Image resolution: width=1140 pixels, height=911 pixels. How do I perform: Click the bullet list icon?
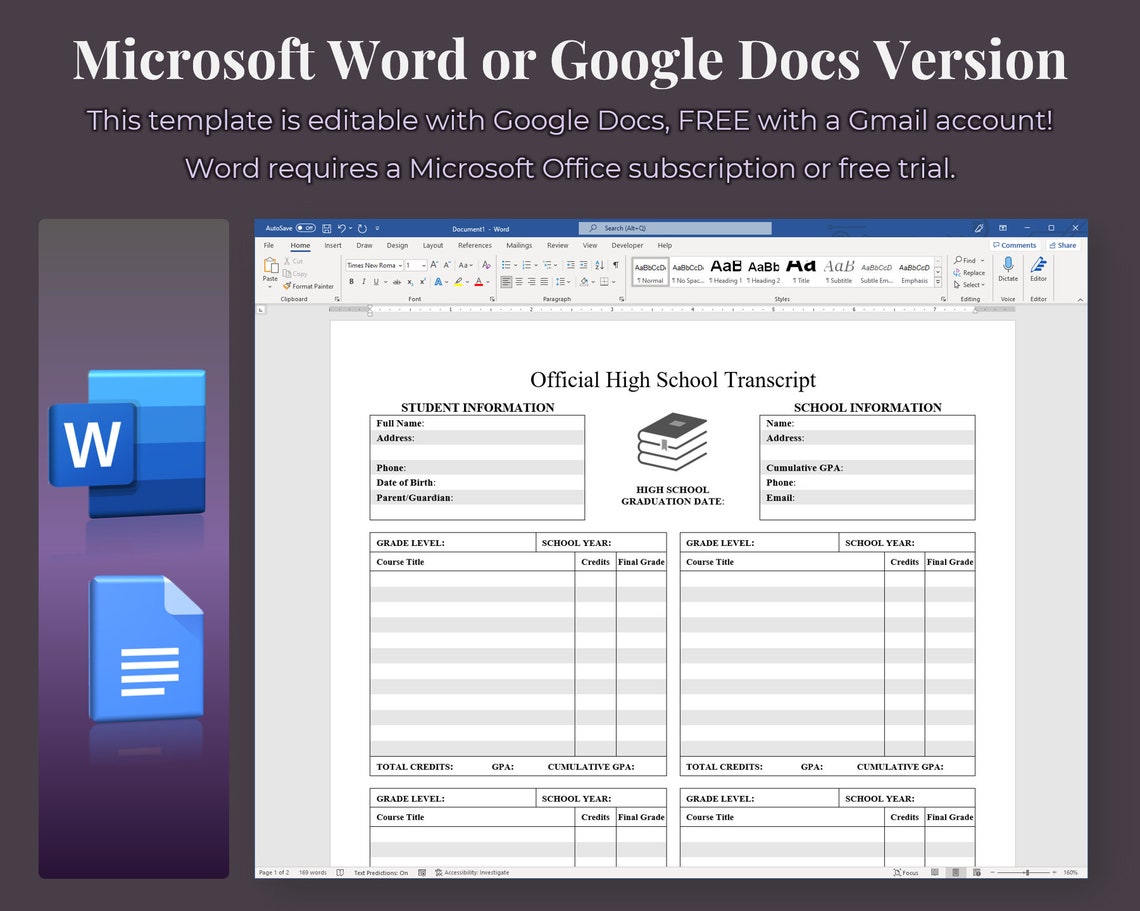click(506, 265)
